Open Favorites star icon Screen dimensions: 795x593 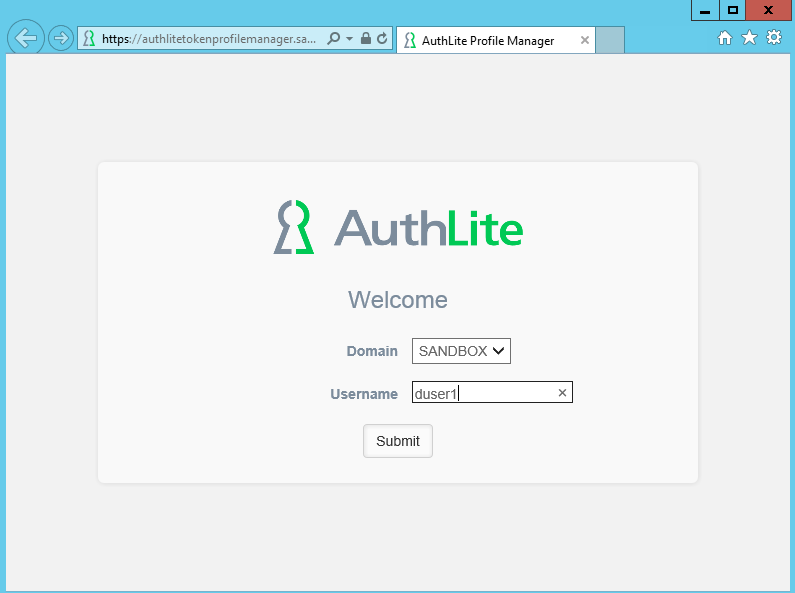coord(749,38)
